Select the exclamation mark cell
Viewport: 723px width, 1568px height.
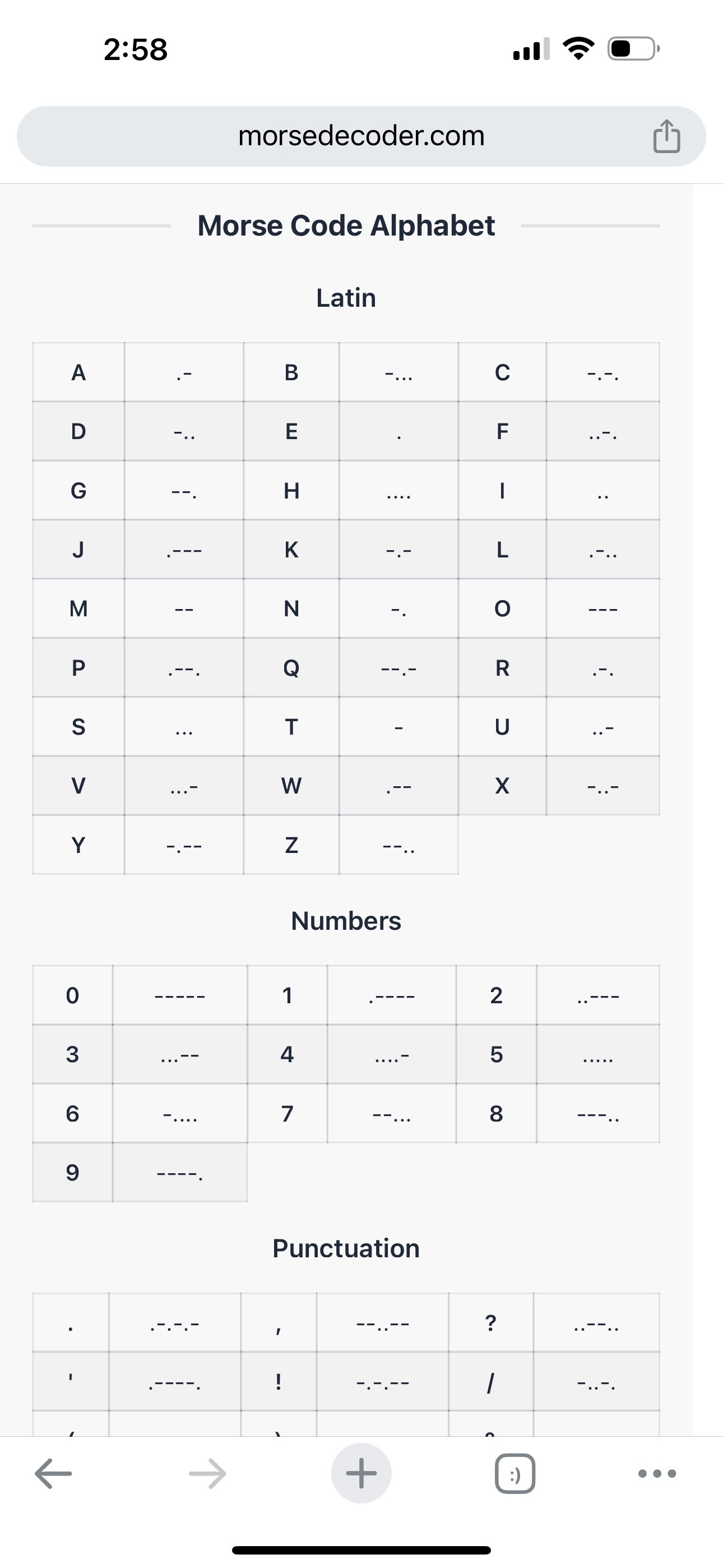278,1382
